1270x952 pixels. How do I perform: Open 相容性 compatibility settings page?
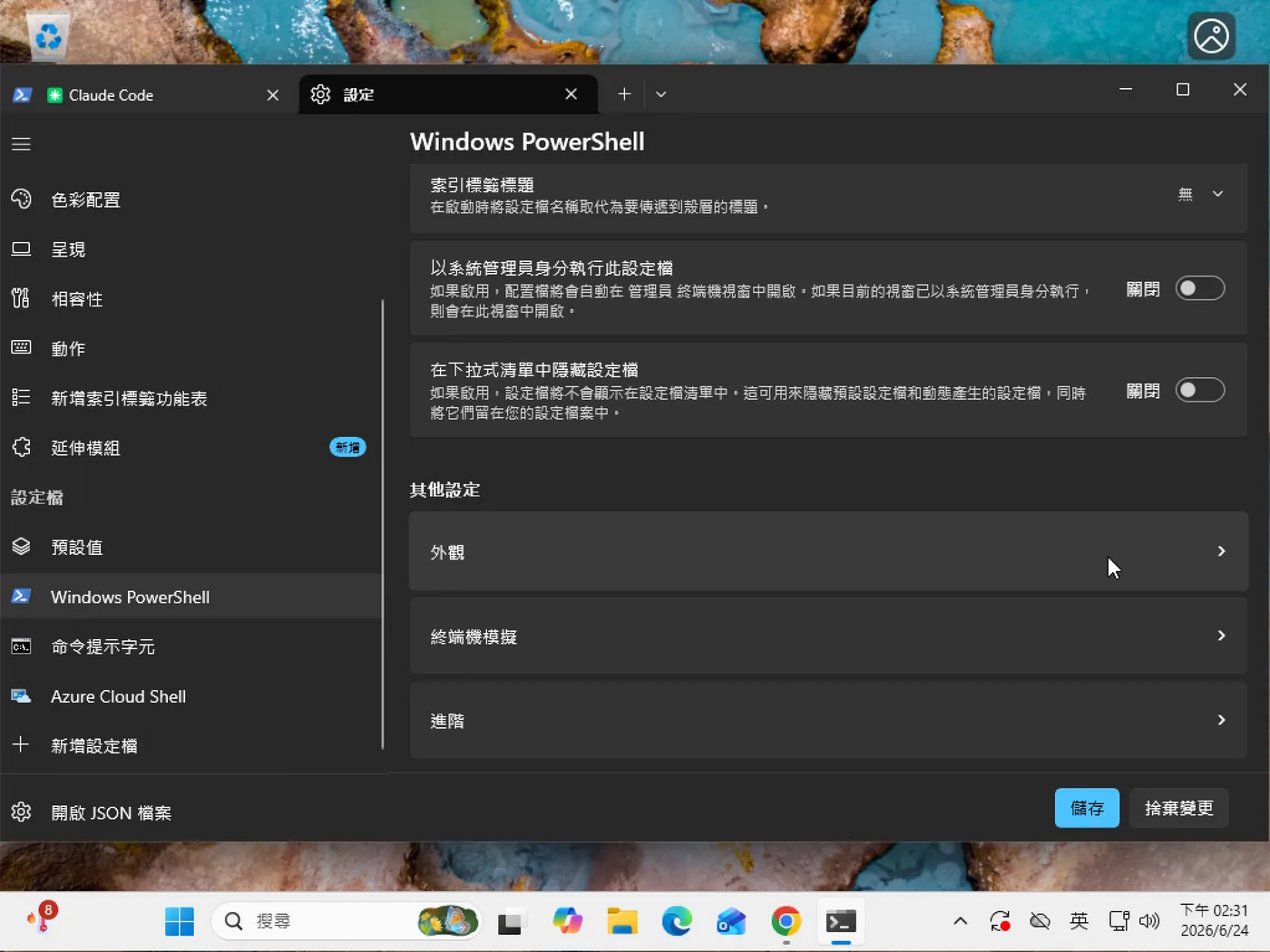[x=190, y=299]
